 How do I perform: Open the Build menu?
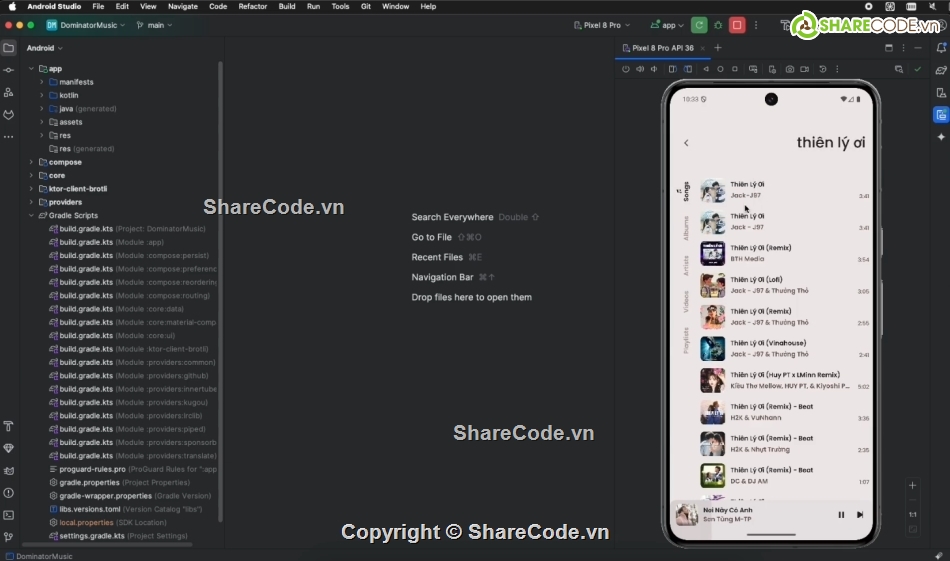[x=287, y=6]
